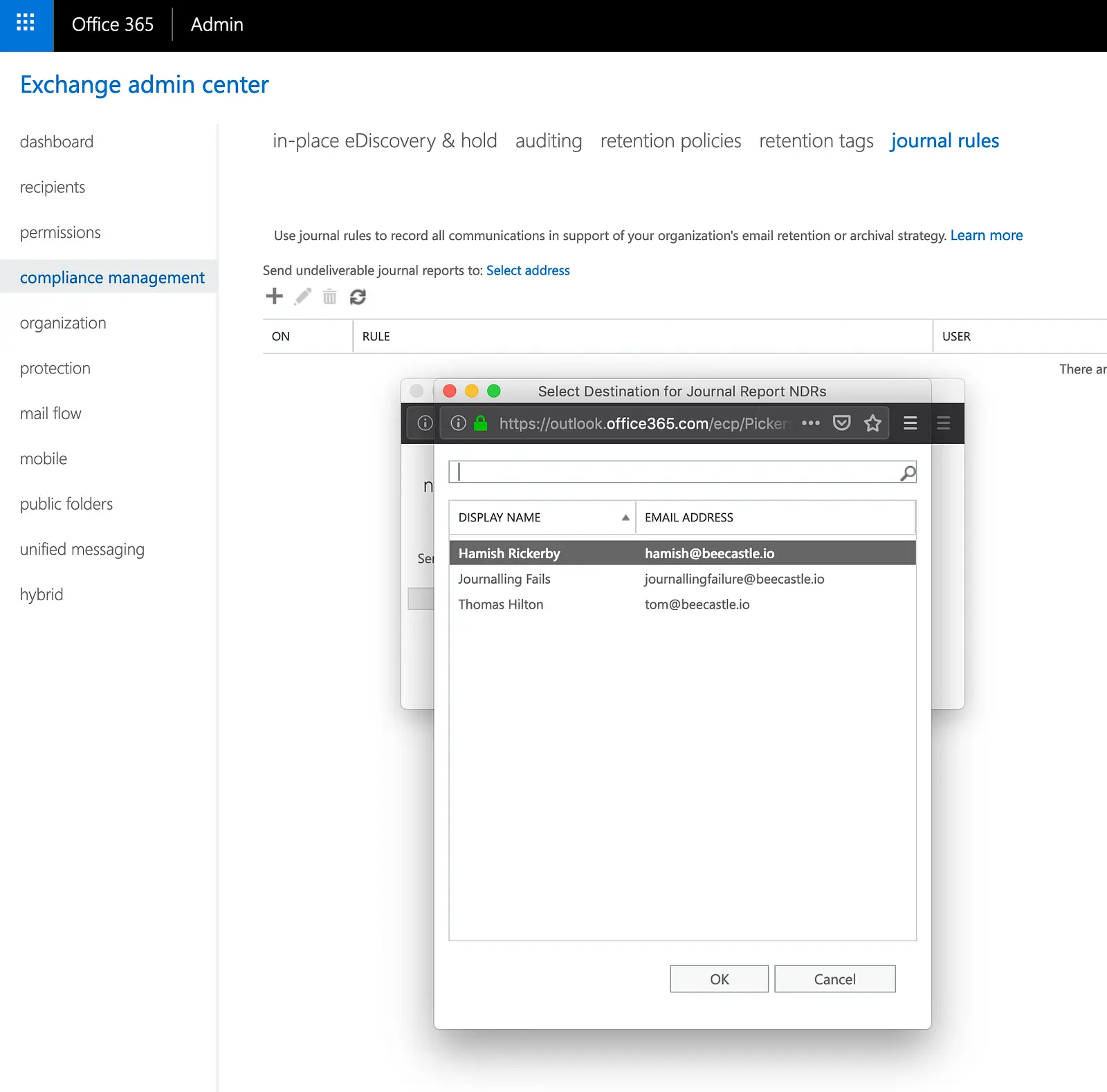
Task: Close the picker window with red button
Action: (x=450, y=391)
